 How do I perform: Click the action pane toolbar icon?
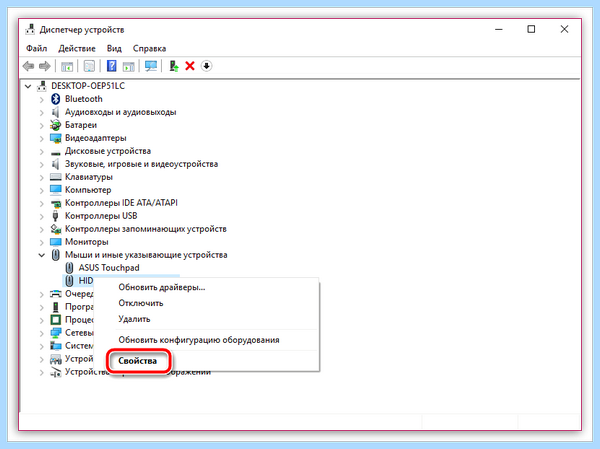[129, 66]
